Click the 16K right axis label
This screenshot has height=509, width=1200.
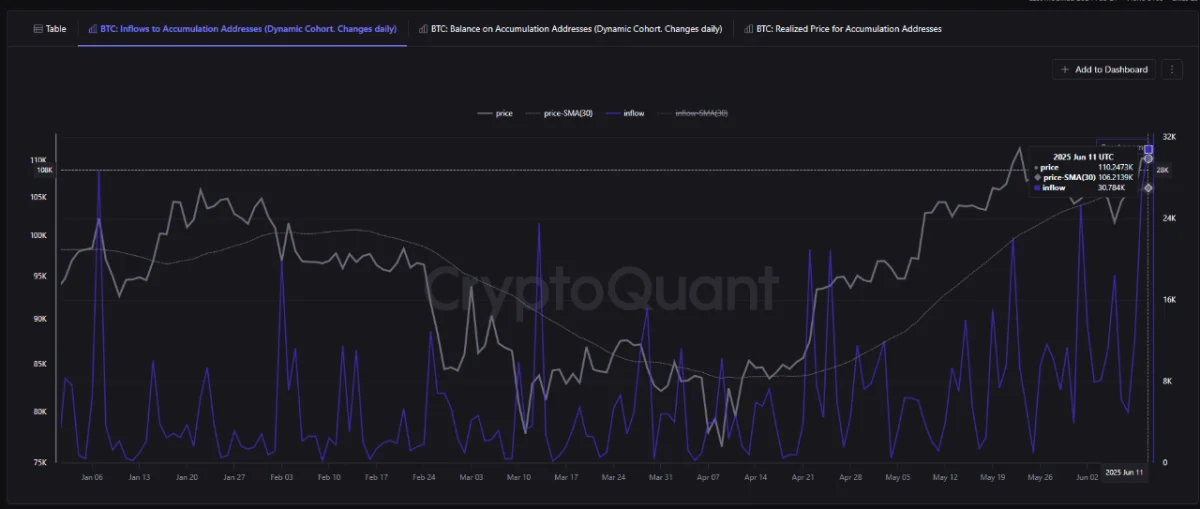pos(1171,299)
